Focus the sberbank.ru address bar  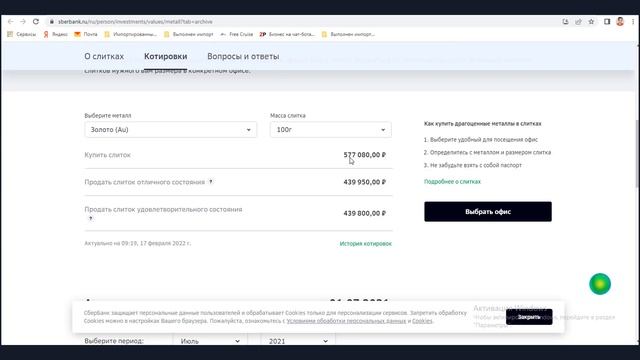click(x=302, y=22)
